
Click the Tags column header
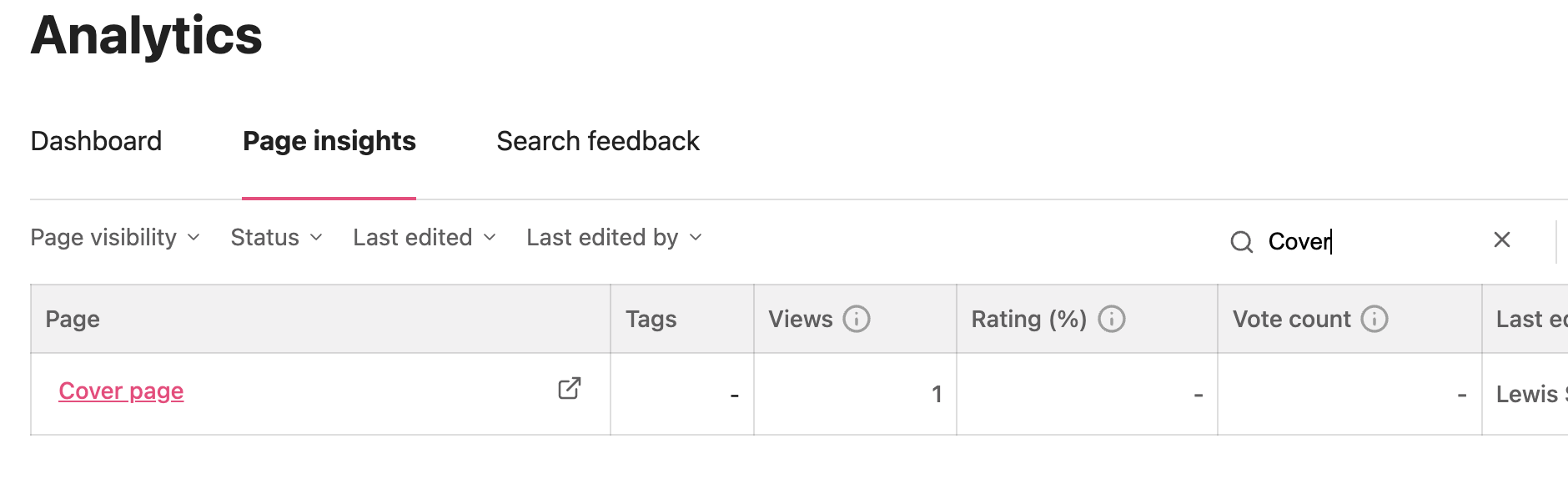point(682,319)
